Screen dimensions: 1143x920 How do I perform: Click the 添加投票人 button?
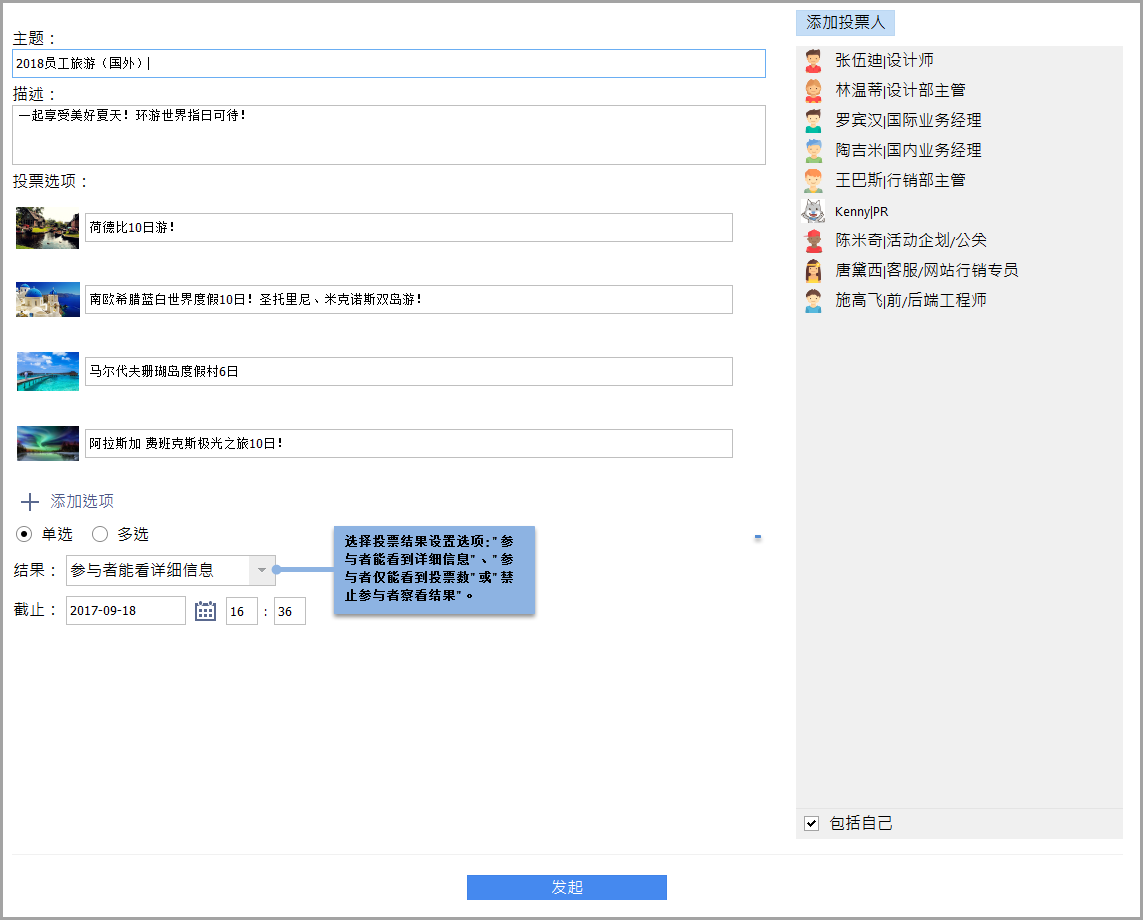pos(845,23)
